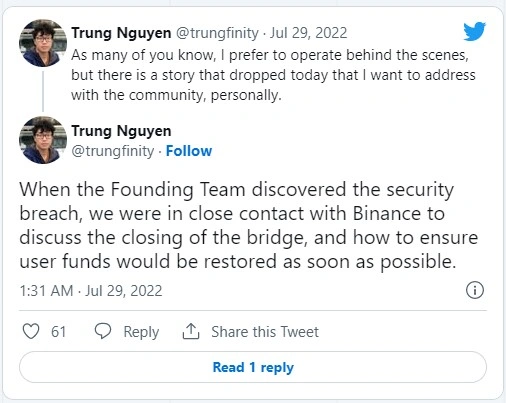
Task: Open the 1:31 AM · Jul 29, 2022 timestamp
Action: (91, 291)
